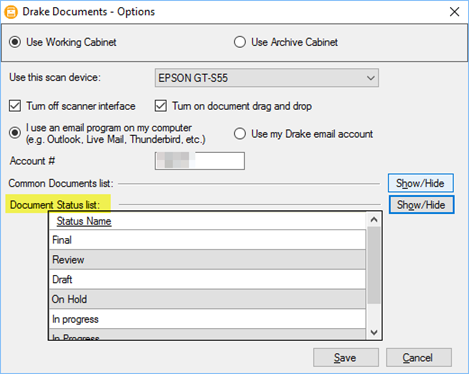The width and height of the screenshot is (469, 374).
Task: Select the On Hold status row
Action: point(207,299)
